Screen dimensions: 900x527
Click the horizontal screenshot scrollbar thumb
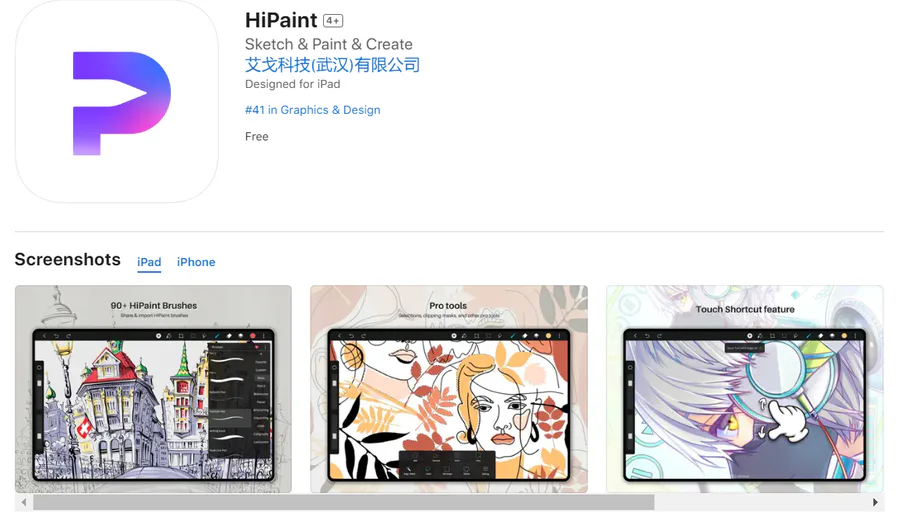click(343, 502)
